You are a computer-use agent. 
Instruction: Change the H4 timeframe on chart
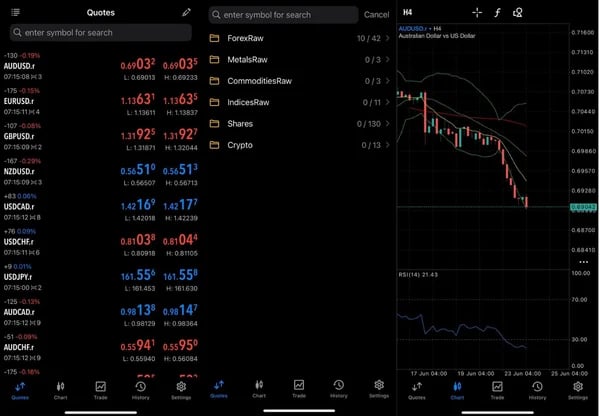[x=408, y=13]
